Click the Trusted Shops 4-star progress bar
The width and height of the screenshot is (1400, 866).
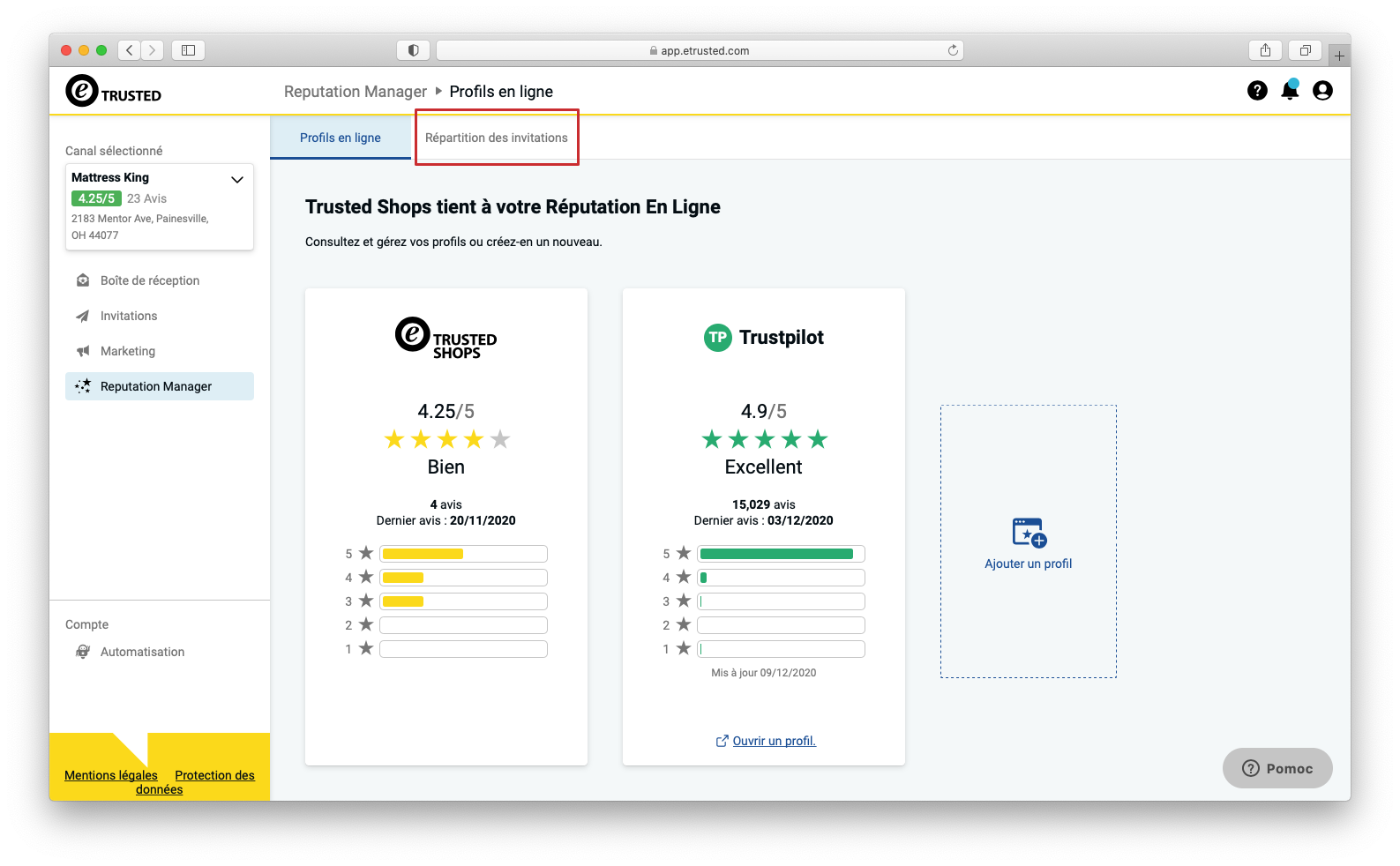pyautogui.click(x=464, y=578)
